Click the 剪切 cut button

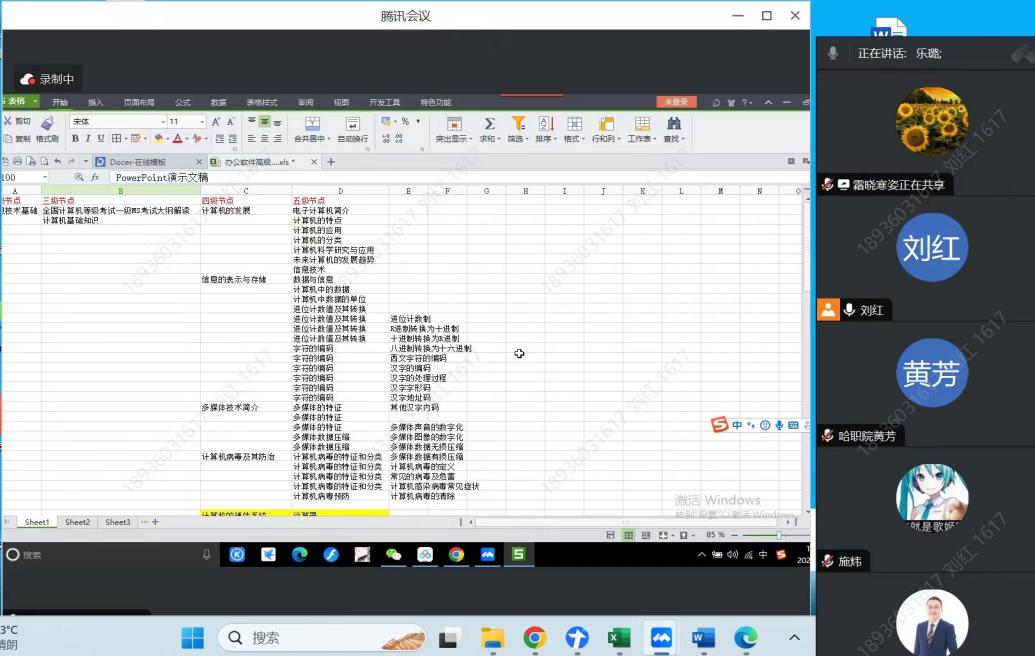tap(17, 122)
